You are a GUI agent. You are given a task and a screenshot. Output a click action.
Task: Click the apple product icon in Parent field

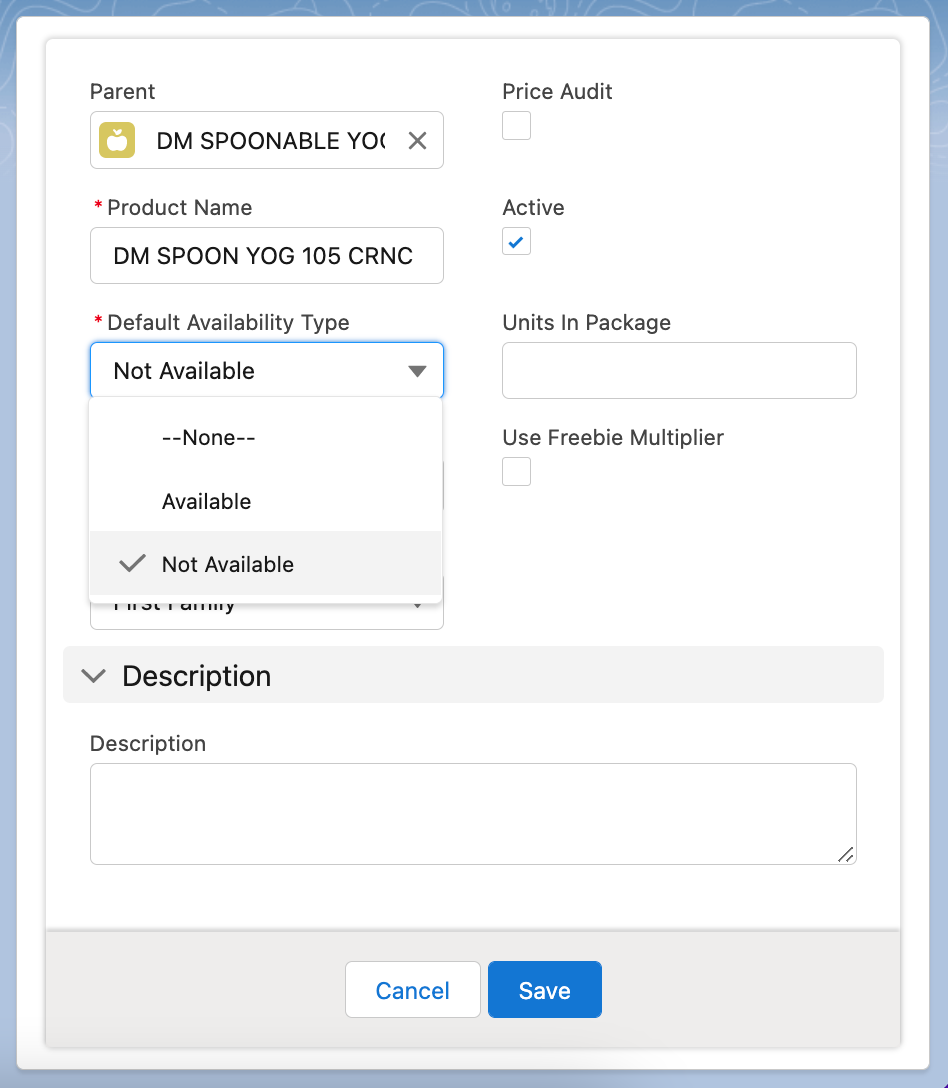(117, 141)
